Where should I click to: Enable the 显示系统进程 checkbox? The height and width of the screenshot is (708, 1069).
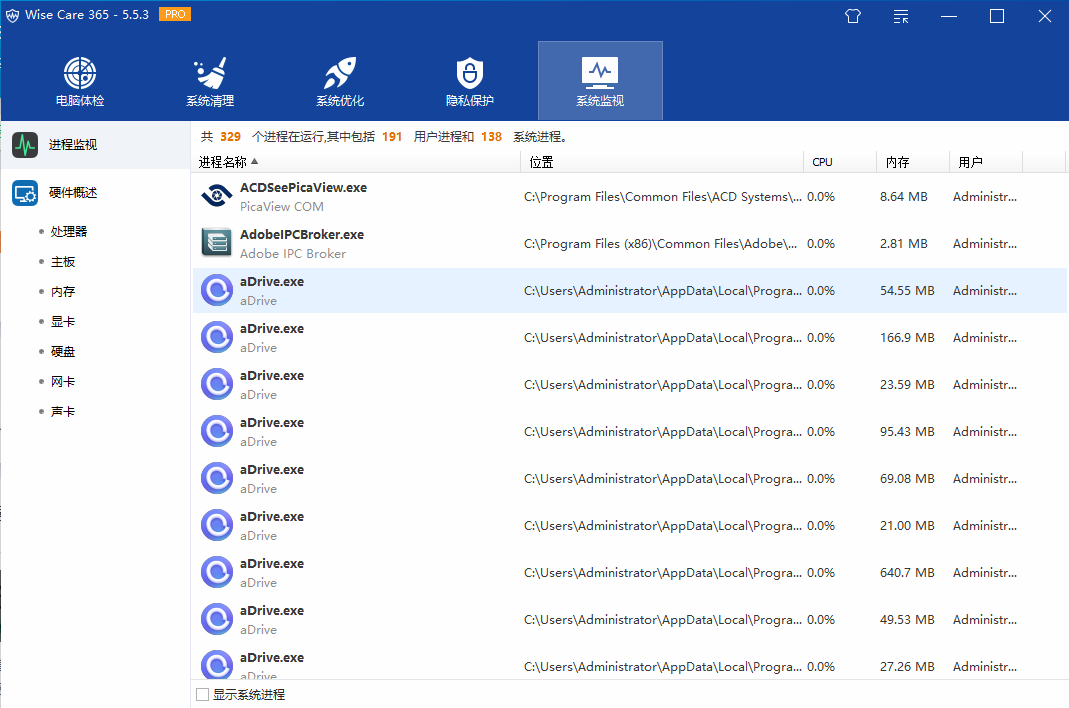(203, 694)
